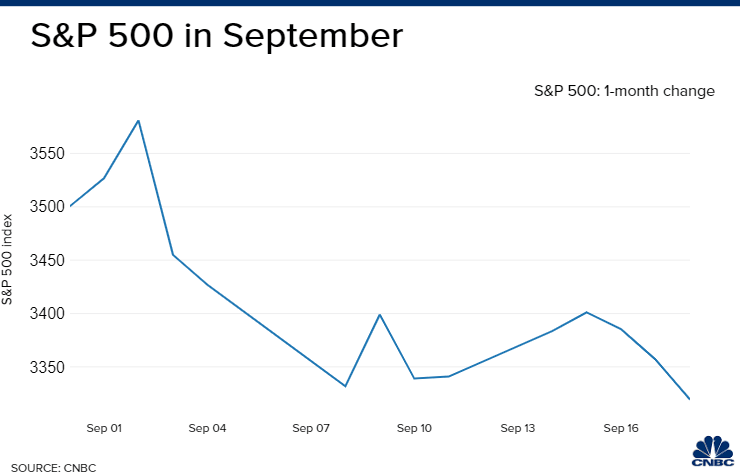Click the line's final lowest point
This screenshot has height=474, width=740.
(690, 399)
